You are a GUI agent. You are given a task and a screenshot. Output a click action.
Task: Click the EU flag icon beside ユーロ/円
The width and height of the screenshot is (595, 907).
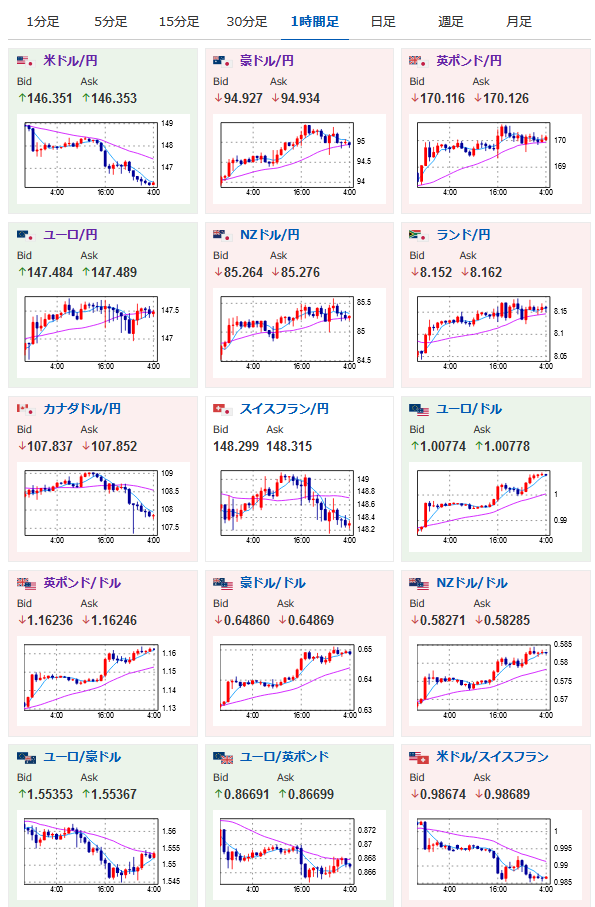point(26,235)
